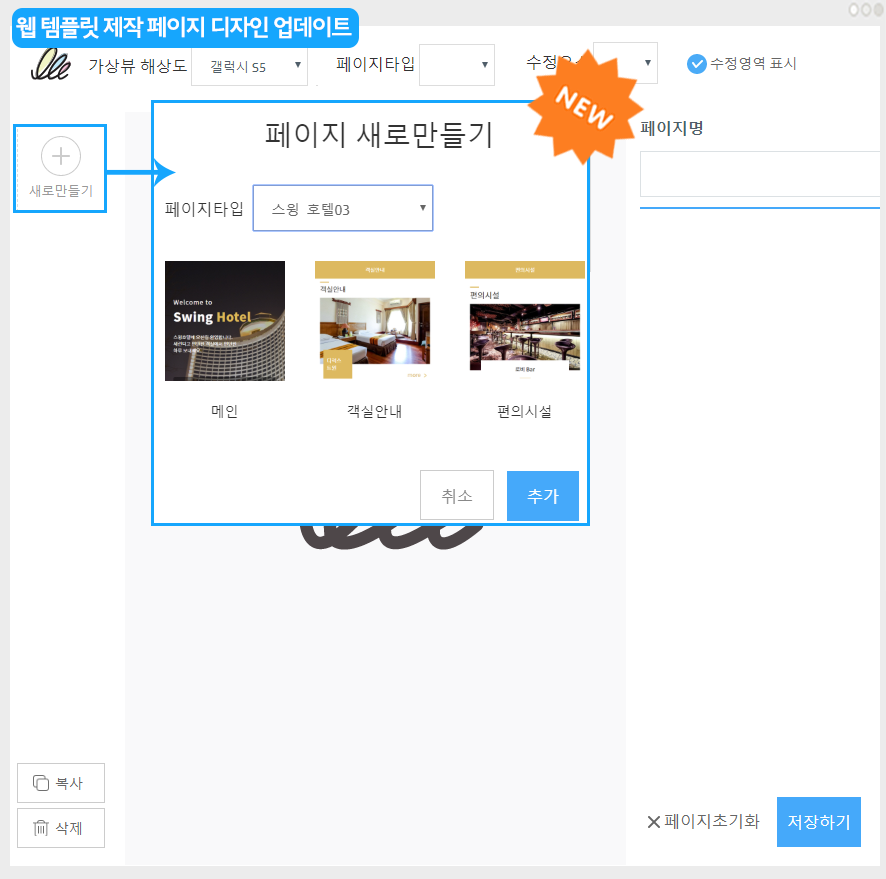Screen dimensions: 886x879
Task: Click the trash icon beside 삭제
Action: 41,828
